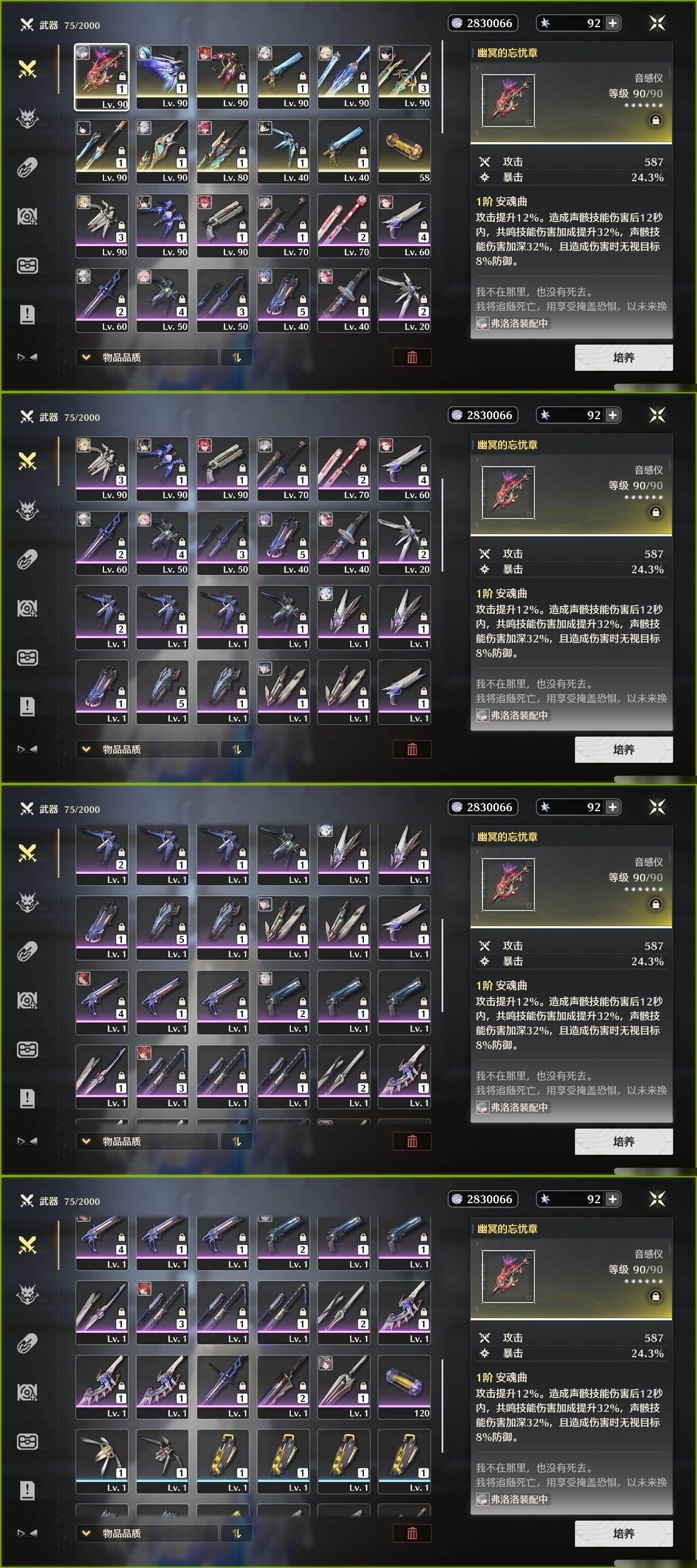697x1568 pixels.
Task: Choose the only Lv. 80 weapon
Action: 223,151
